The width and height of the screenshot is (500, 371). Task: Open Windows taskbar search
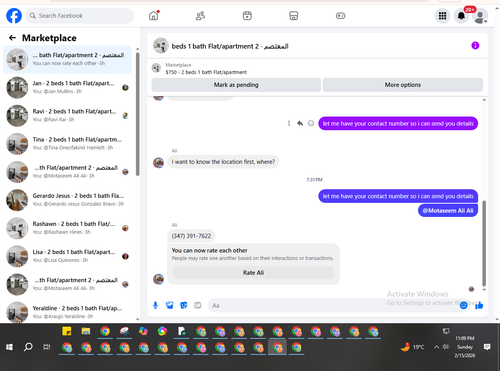click(28, 347)
